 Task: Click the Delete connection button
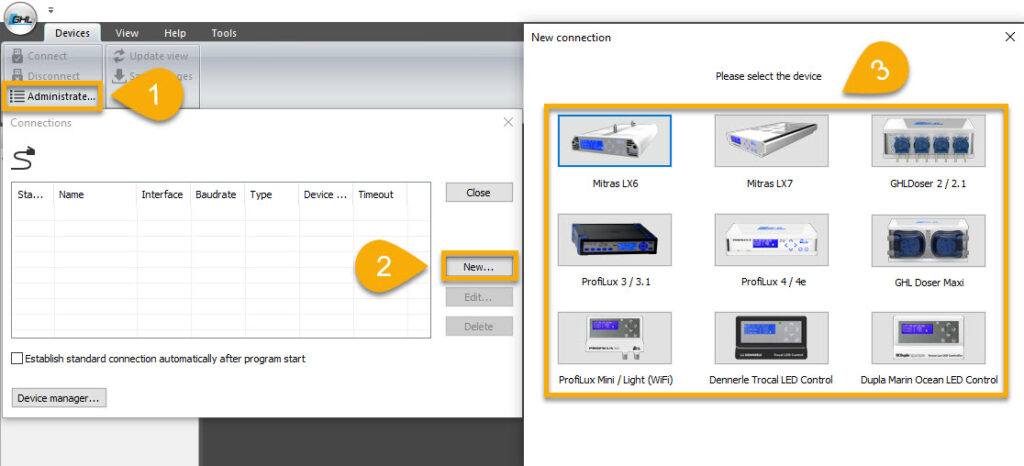pyautogui.click(x=479, y=326)
